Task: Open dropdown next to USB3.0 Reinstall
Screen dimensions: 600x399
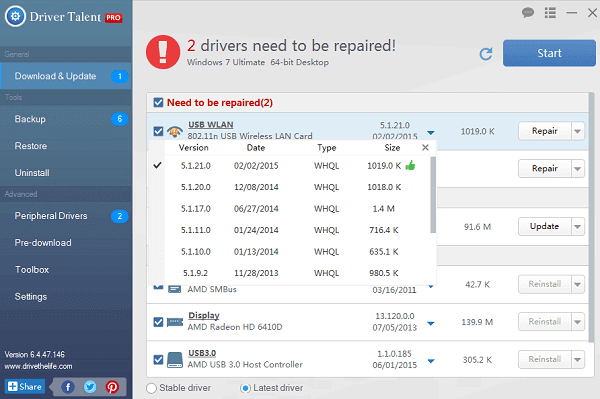Action: click(x=577, y=360)
